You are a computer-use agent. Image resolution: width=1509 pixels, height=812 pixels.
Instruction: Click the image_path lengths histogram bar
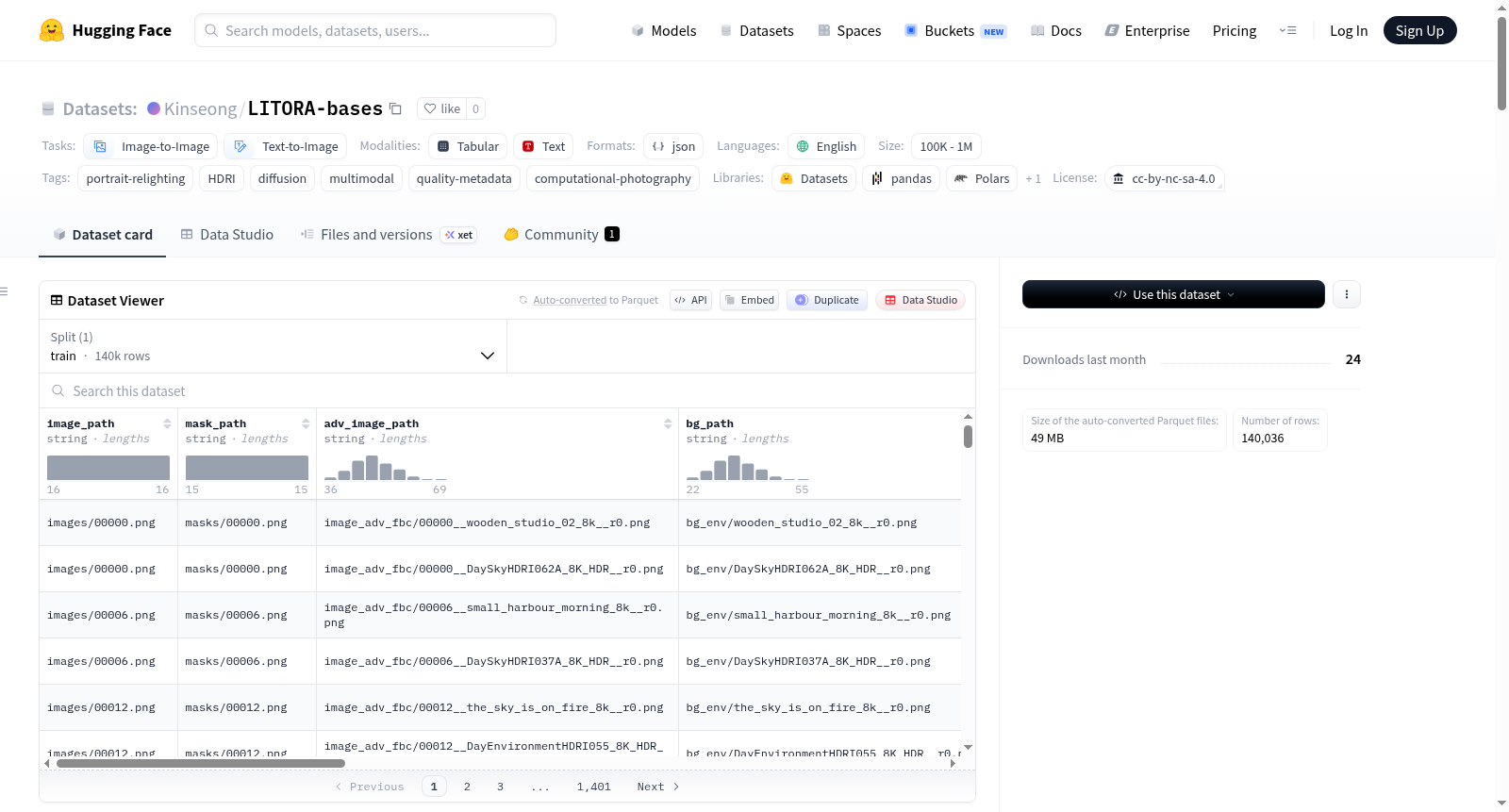108,468
